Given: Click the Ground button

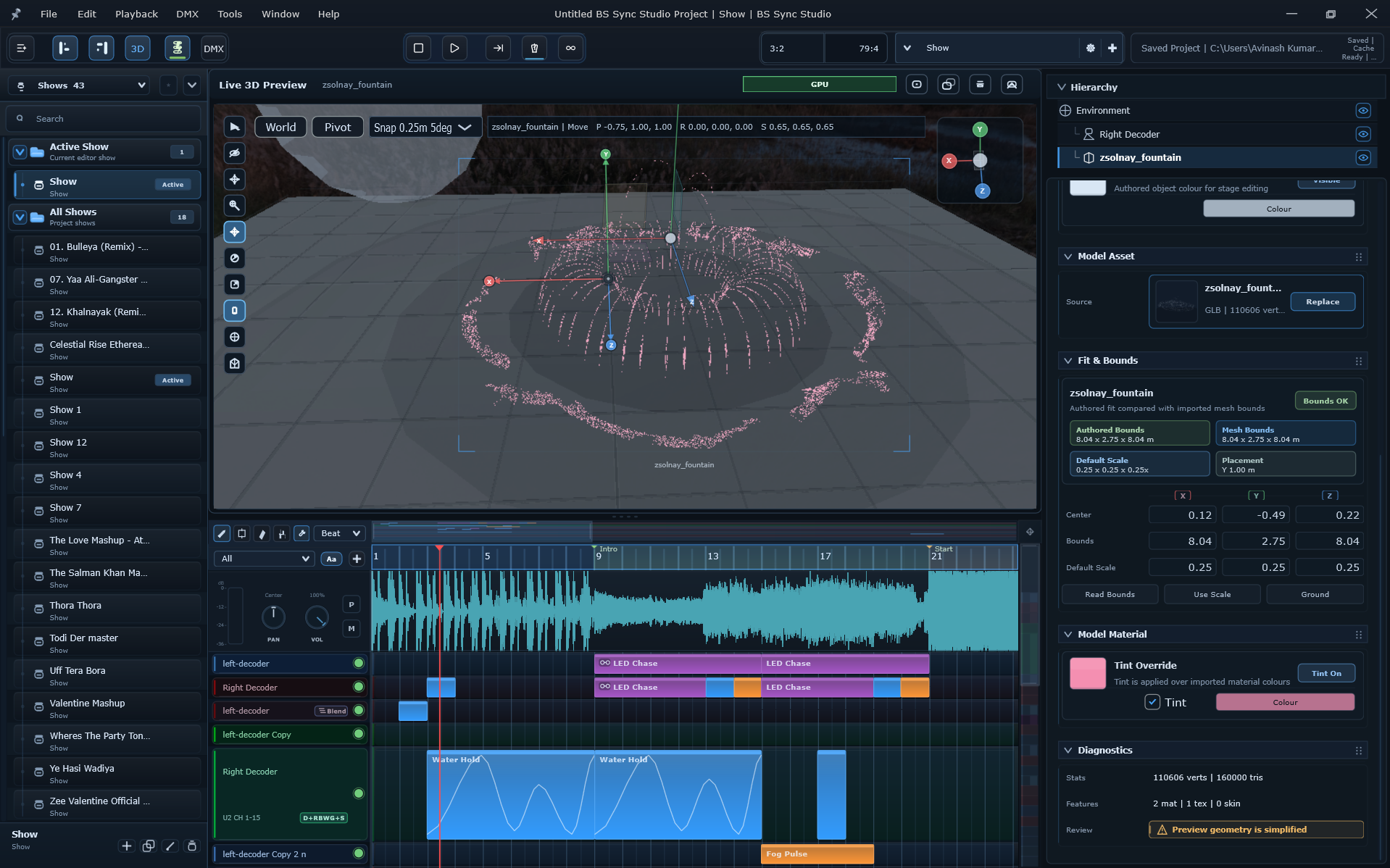Looking at the screenshot, I should (1315, 594).
